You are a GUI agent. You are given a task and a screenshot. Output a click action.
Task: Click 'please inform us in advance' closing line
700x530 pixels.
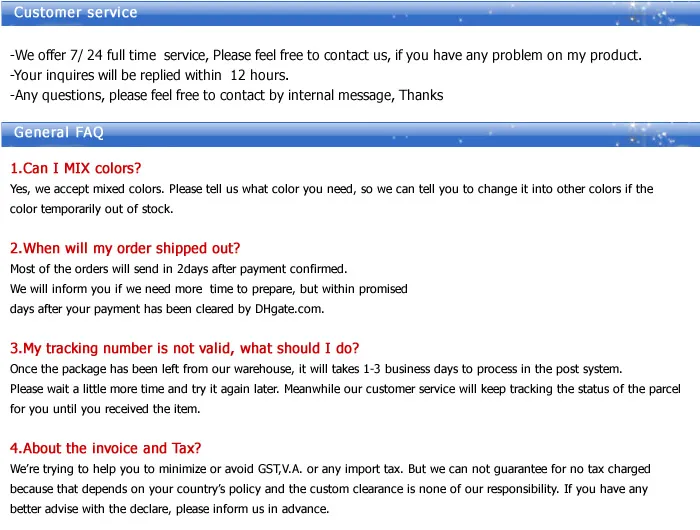pyautogui.click(x=170, y=509)
